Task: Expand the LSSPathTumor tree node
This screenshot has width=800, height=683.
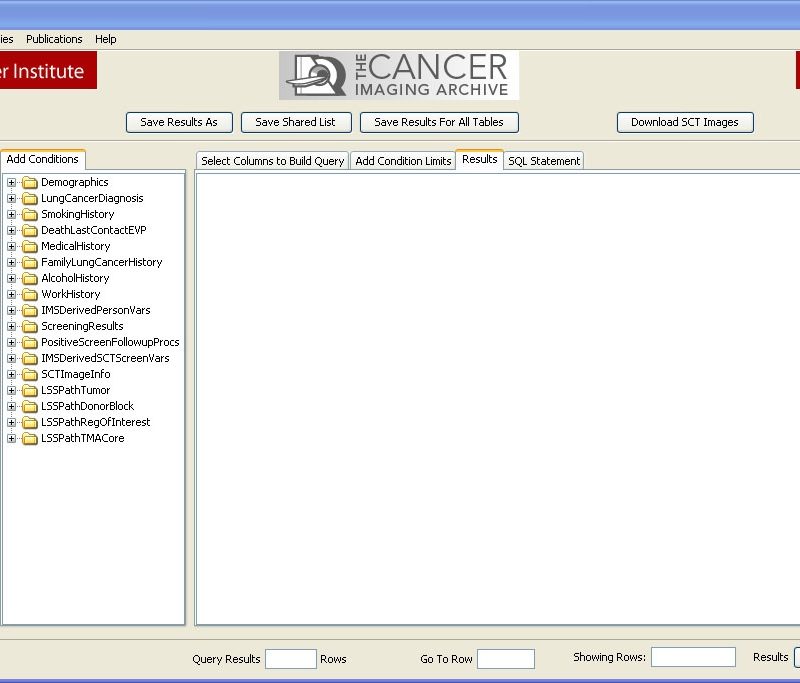Action: click(x=11, y=390)
